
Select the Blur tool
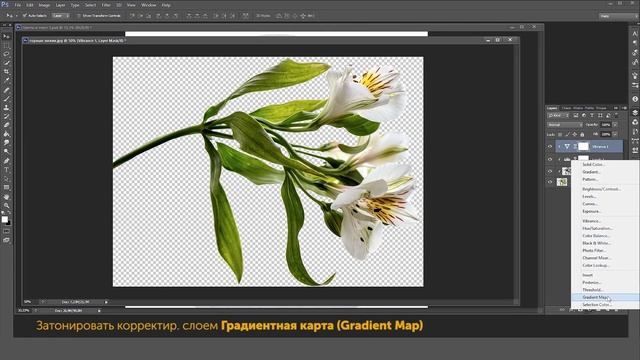click(6, 142)
